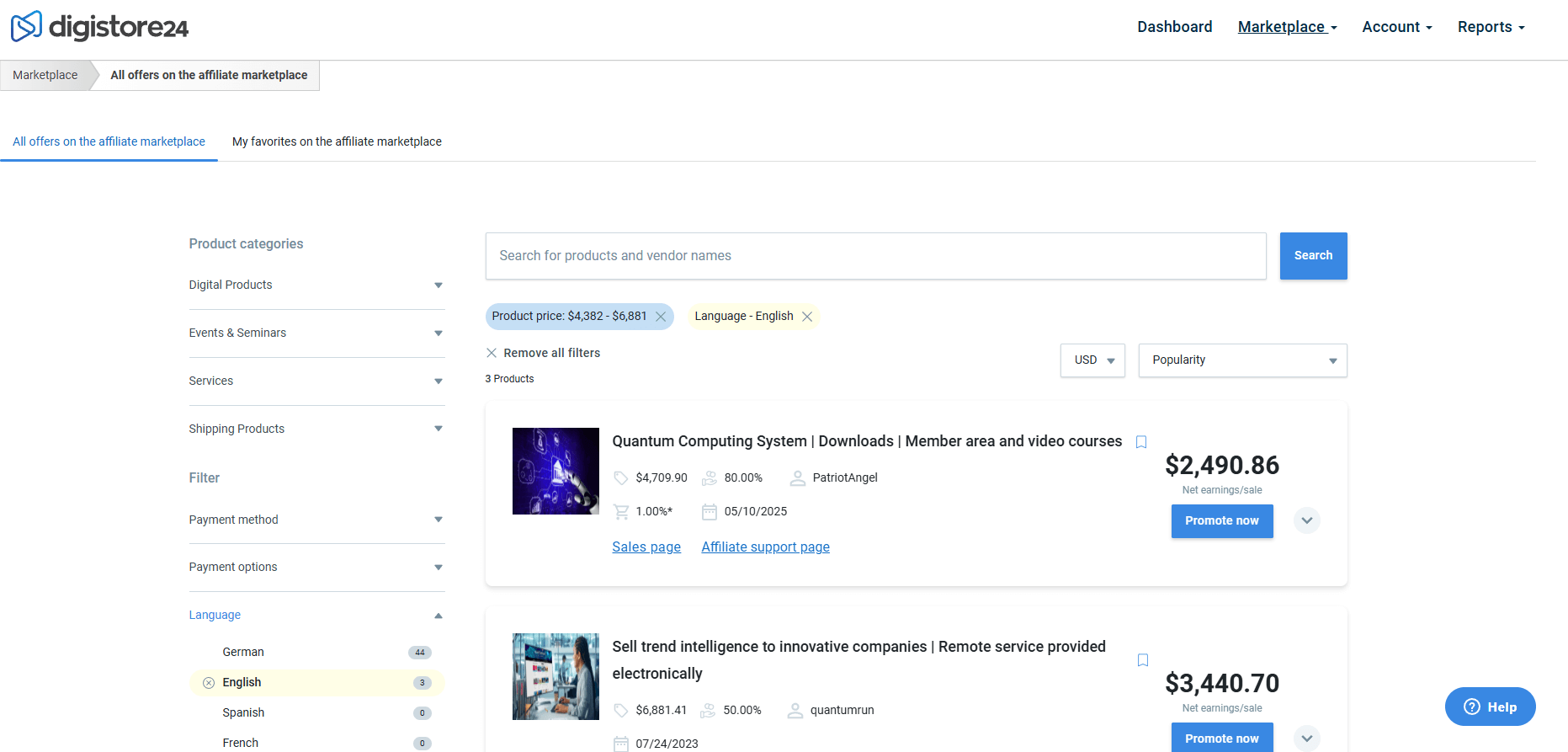Click the product search input field
Image resolution: width=1568 pixels, height=752 pixels.
(875, 256)
